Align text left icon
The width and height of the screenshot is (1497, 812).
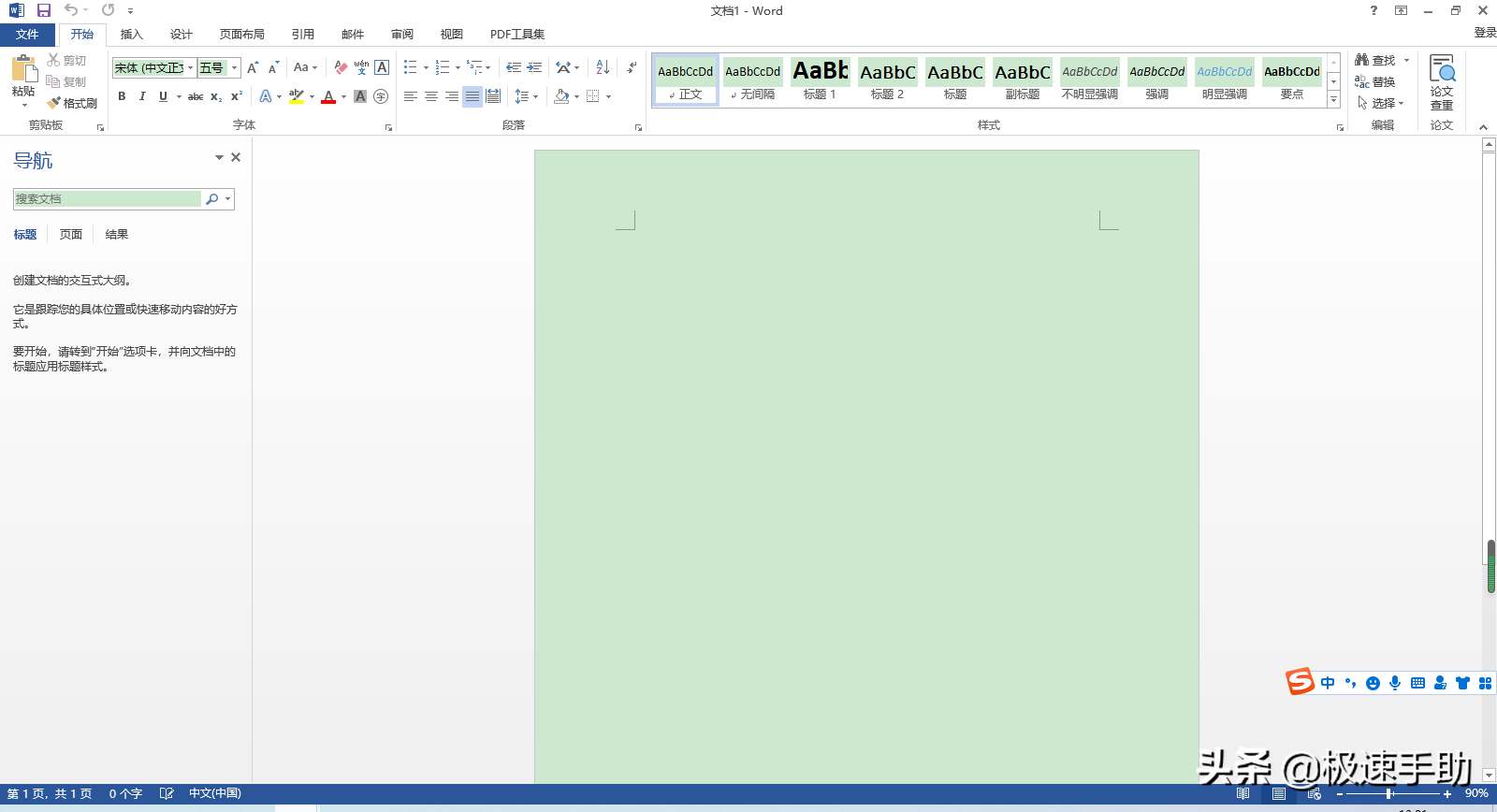(411, 96)
